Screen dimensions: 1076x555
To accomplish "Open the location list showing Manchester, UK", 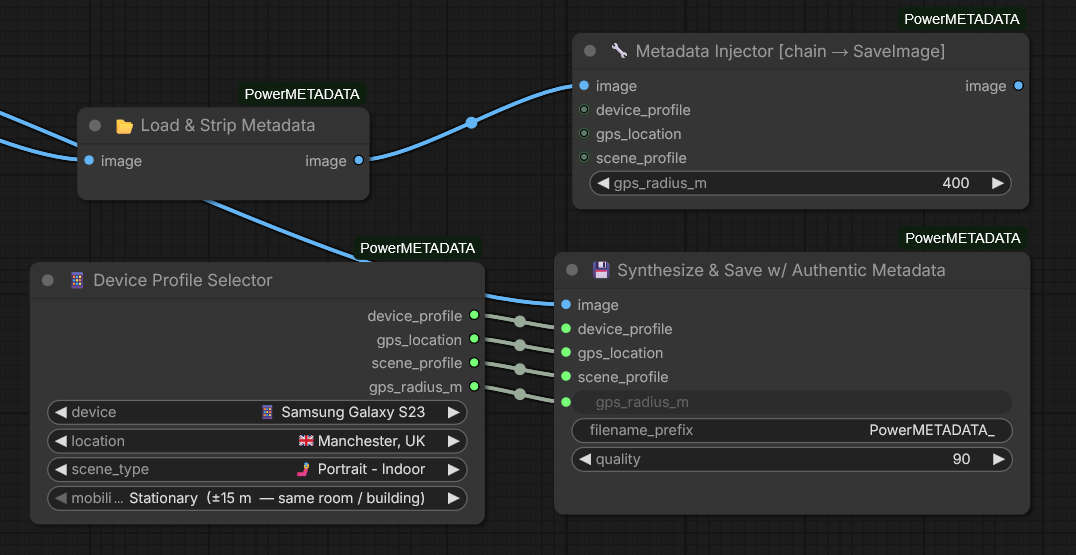I will coord(257,441).
